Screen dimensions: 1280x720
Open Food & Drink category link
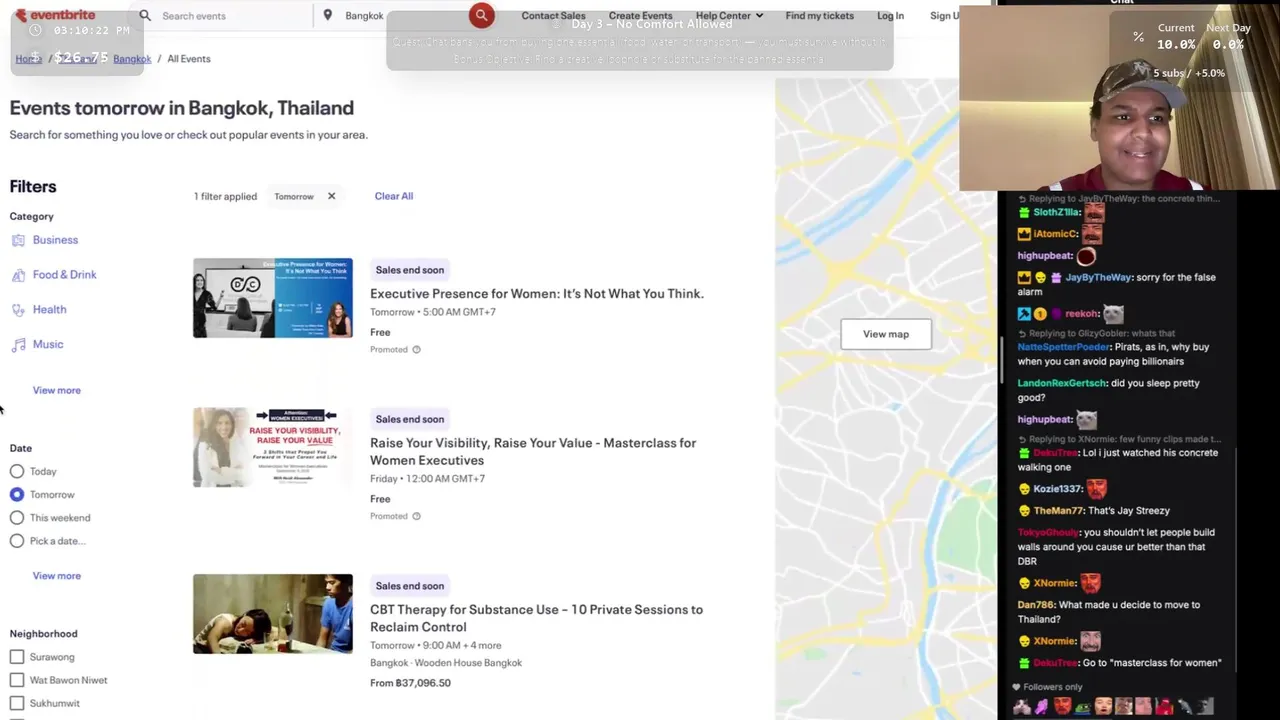(64, 275)
